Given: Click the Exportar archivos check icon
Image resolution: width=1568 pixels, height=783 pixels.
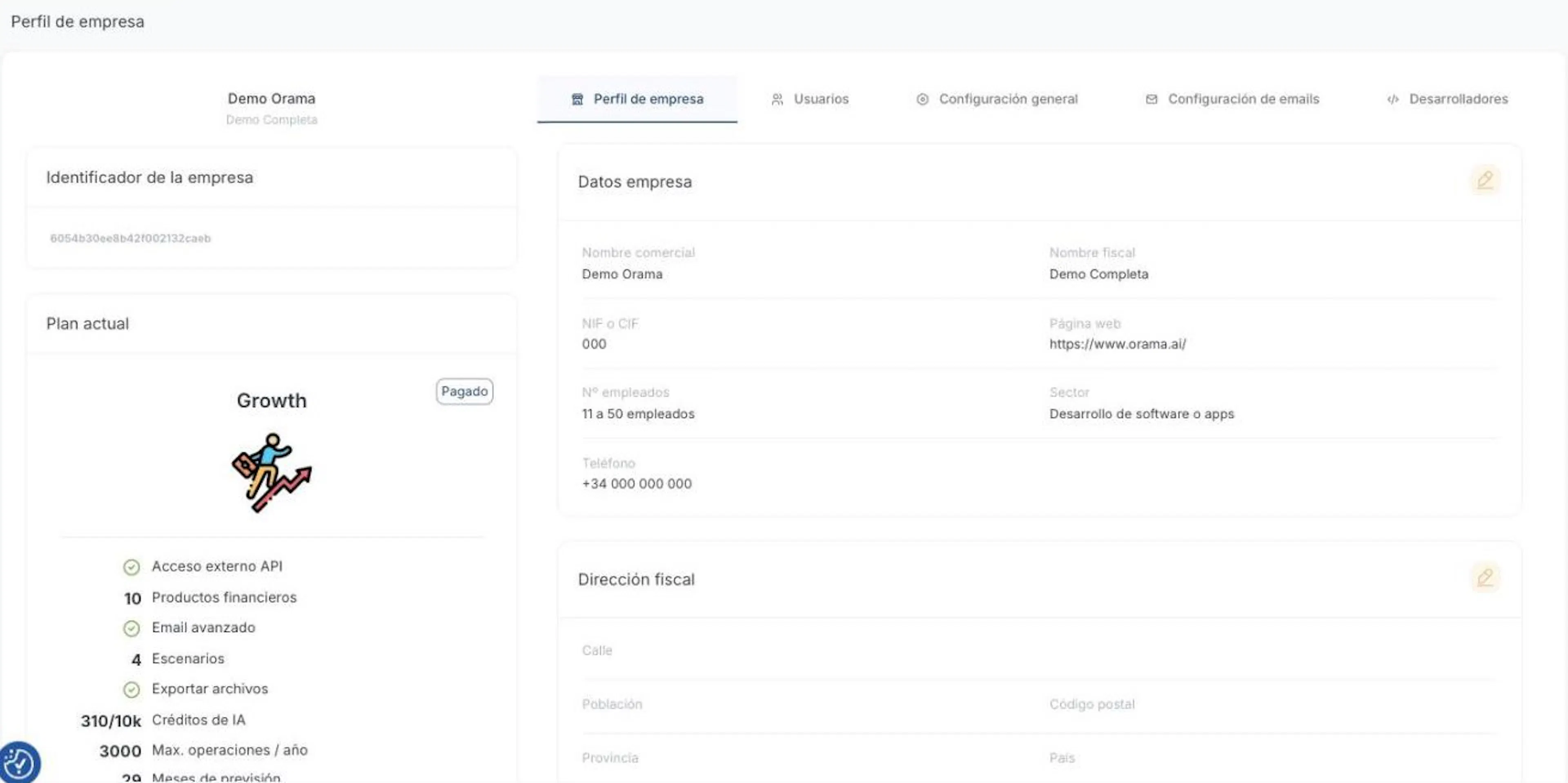Looking at the screenshot, I should coord(131,689).
